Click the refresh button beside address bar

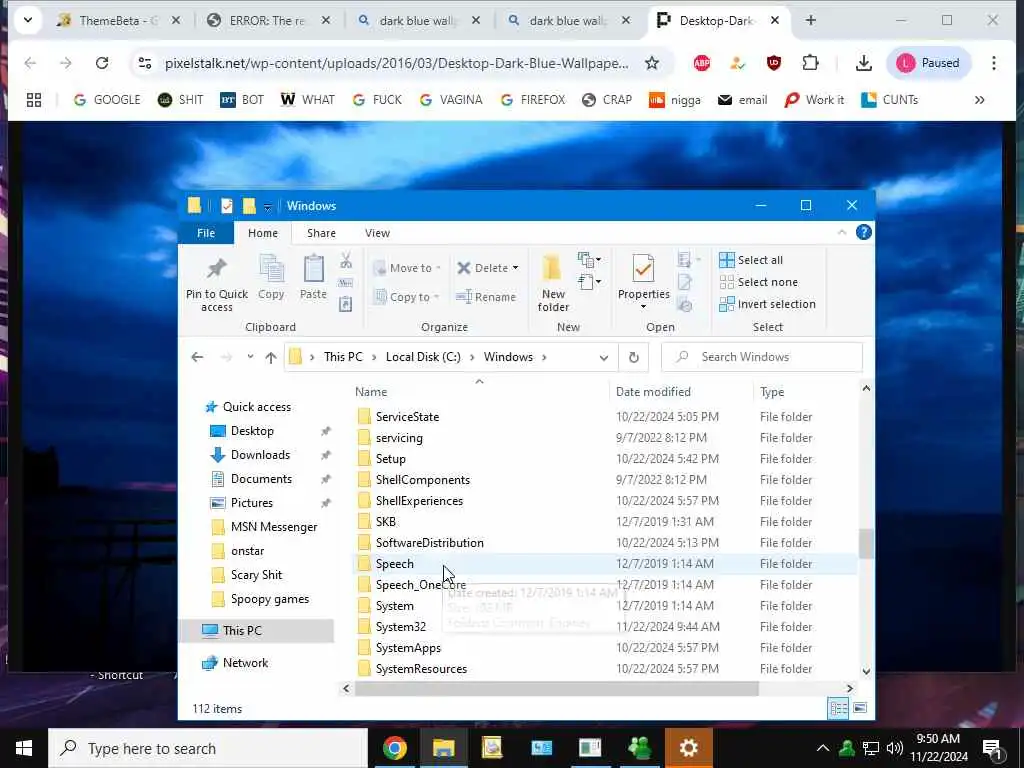coord(633,357)
